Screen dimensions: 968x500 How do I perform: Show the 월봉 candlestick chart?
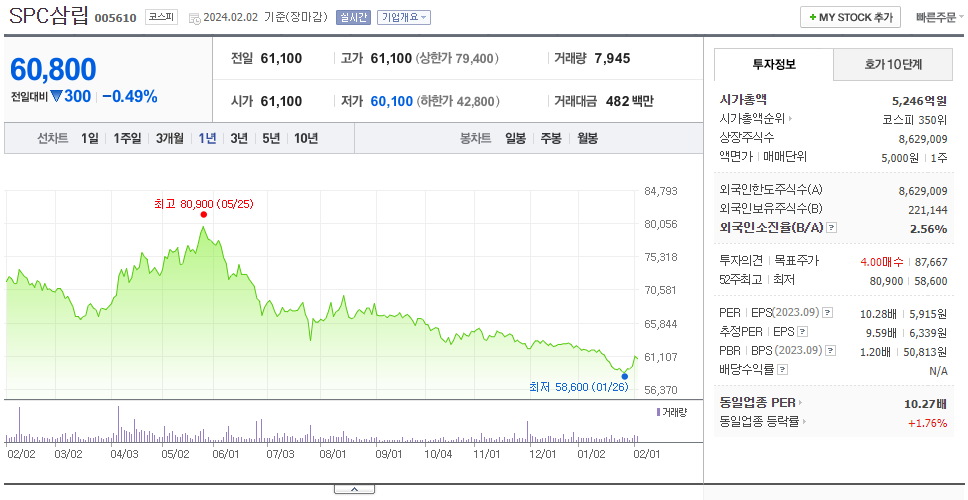588,138
